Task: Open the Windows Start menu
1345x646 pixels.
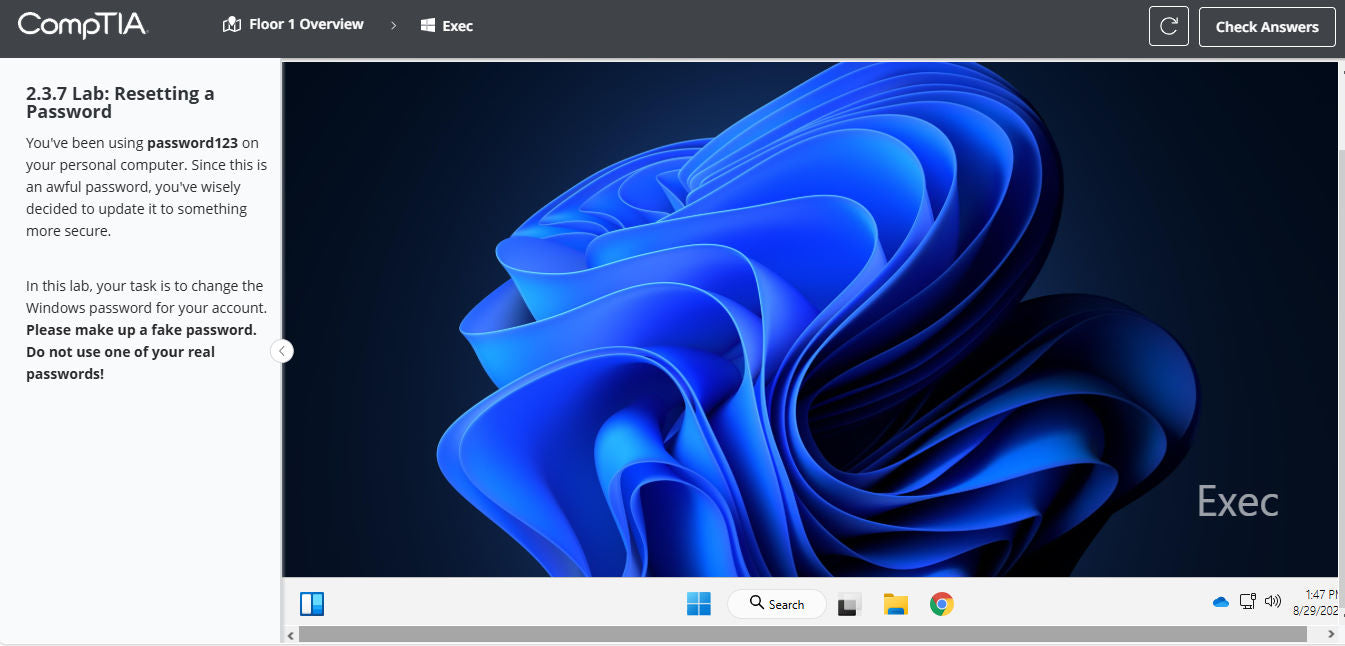Action: (x=698, y=604)
